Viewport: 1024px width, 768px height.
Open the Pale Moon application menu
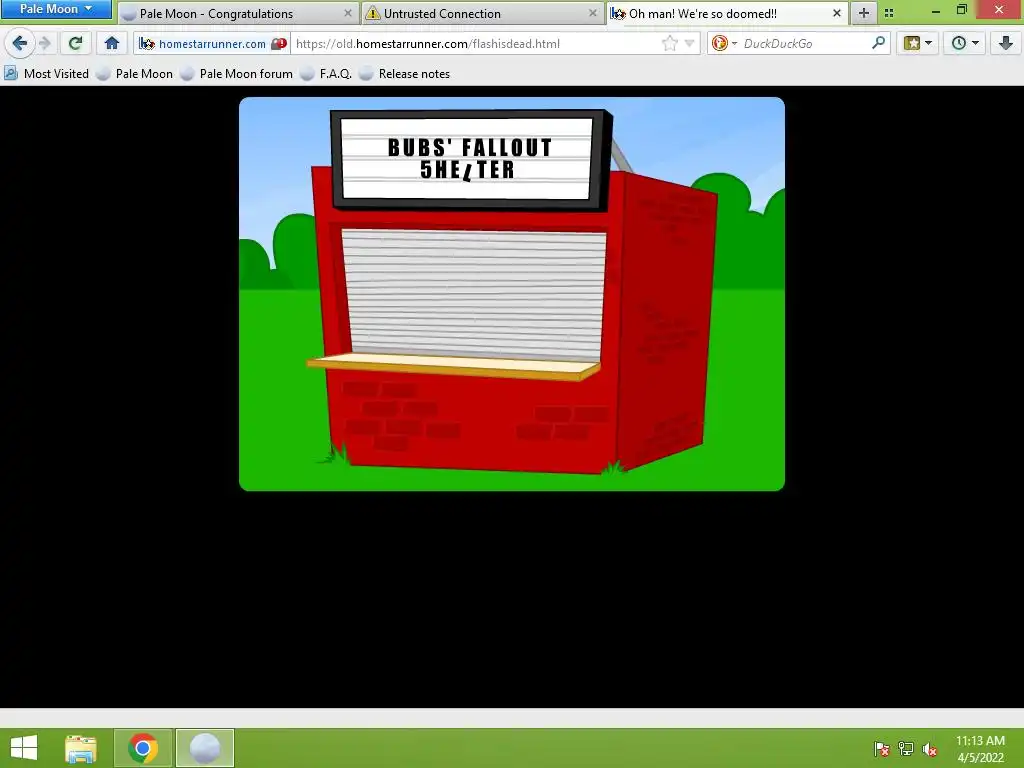(56, 9)
